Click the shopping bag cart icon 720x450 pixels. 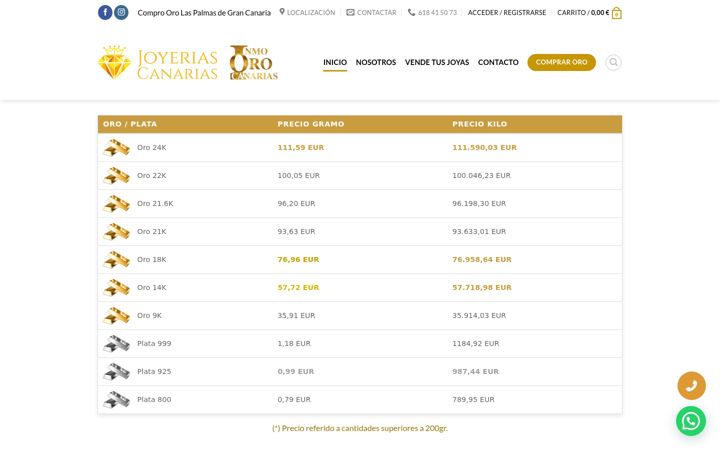[x=617, y=13]
